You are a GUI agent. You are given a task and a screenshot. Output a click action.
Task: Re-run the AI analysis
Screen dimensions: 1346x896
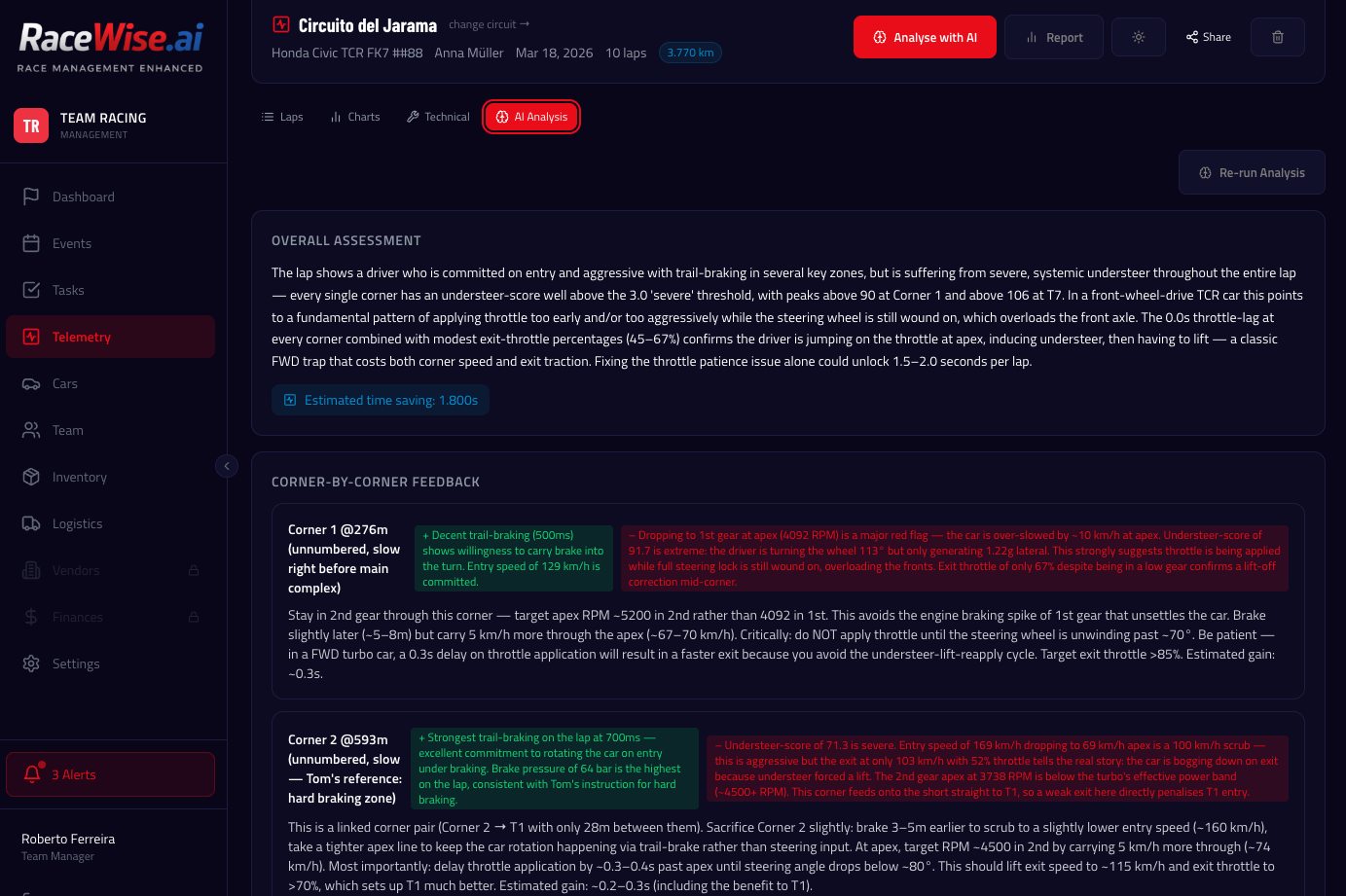point(1251,172)
